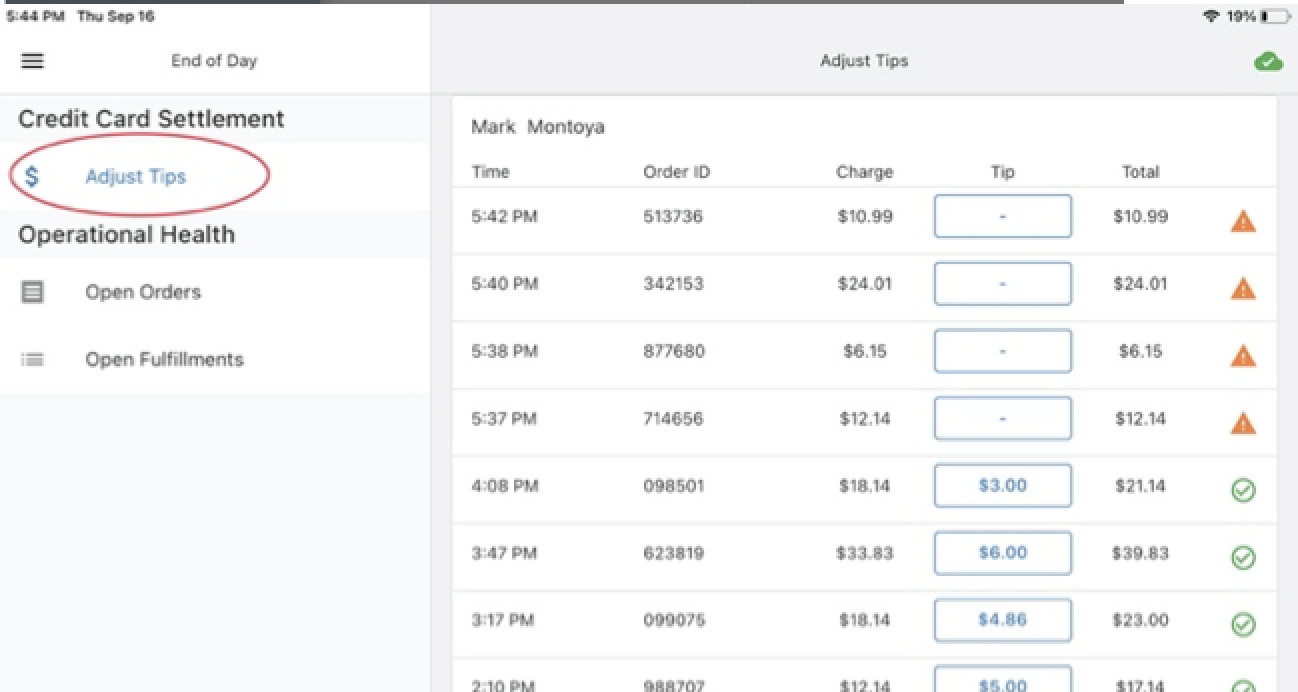Click the $39.83 total amount
The height and width of the screenshot is (692, 1298).
pyautogui.click(x=1140, y=553)
